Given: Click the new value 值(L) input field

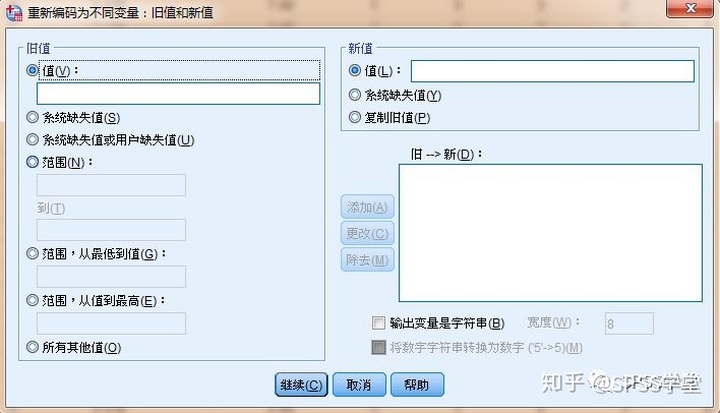Looking at the screenshot, I should tap(552, 71).
